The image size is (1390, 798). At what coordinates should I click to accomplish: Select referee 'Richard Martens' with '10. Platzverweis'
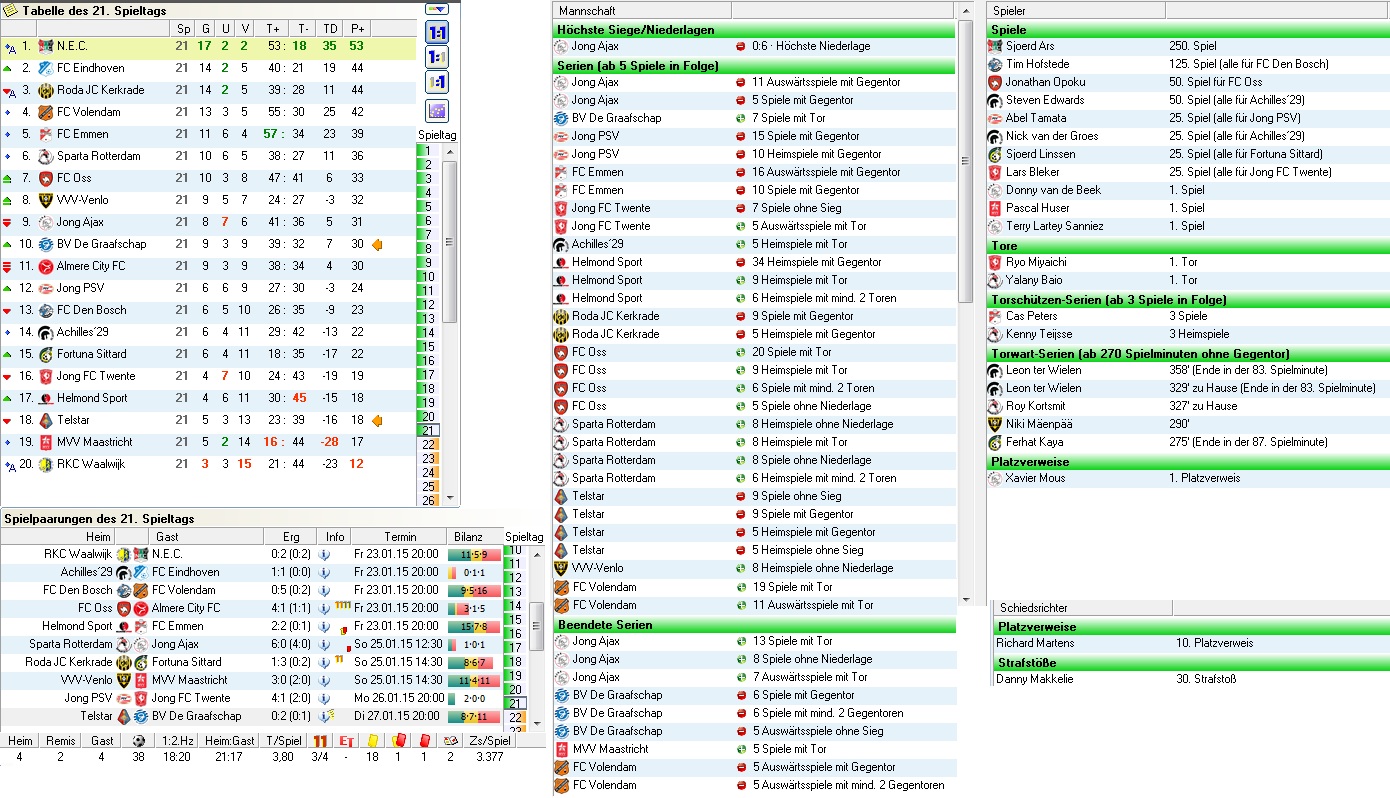point(1191,643)
